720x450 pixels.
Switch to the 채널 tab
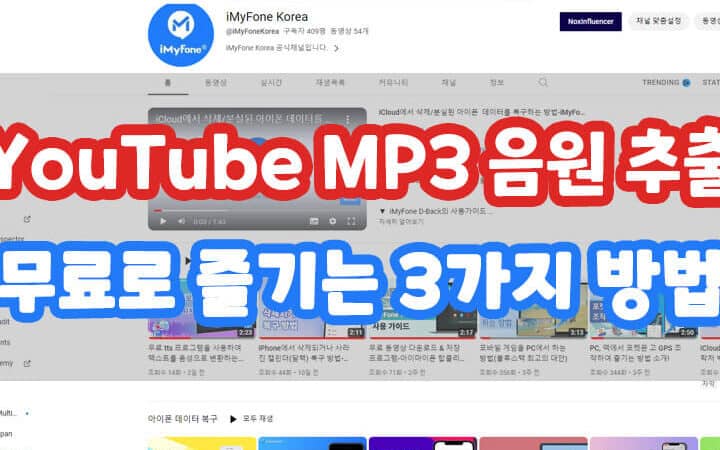point(449,83)
